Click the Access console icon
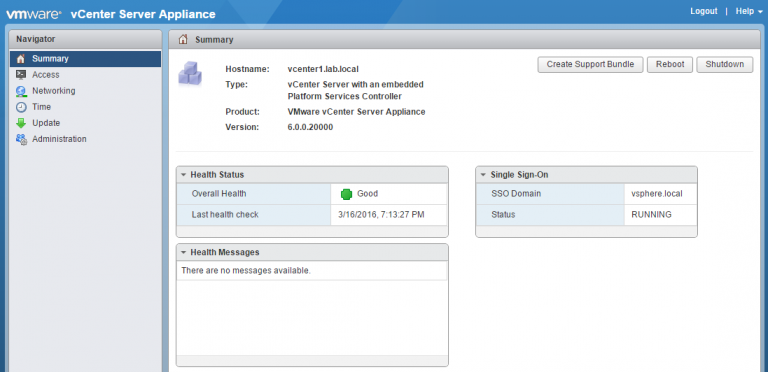The width and height of the screenshot is (768, 372). pos(21,75)
